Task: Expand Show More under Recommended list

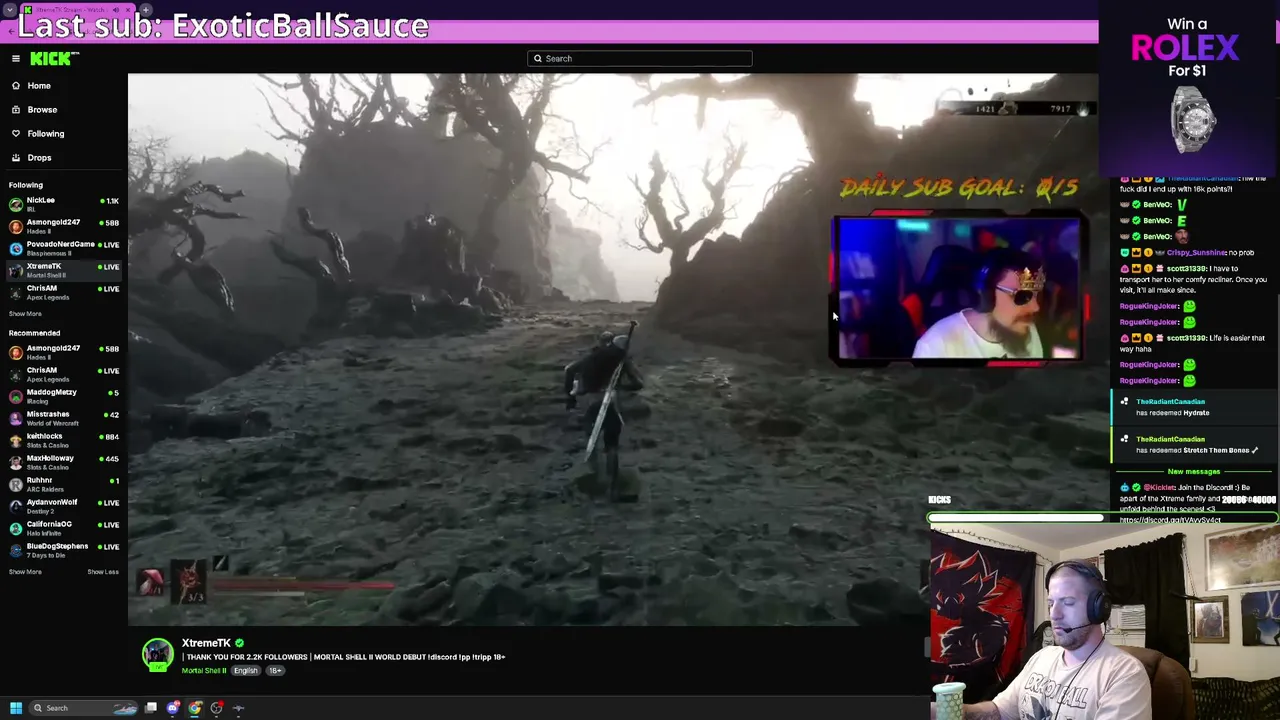Action: pyautogui.click(x=25, y=572)
